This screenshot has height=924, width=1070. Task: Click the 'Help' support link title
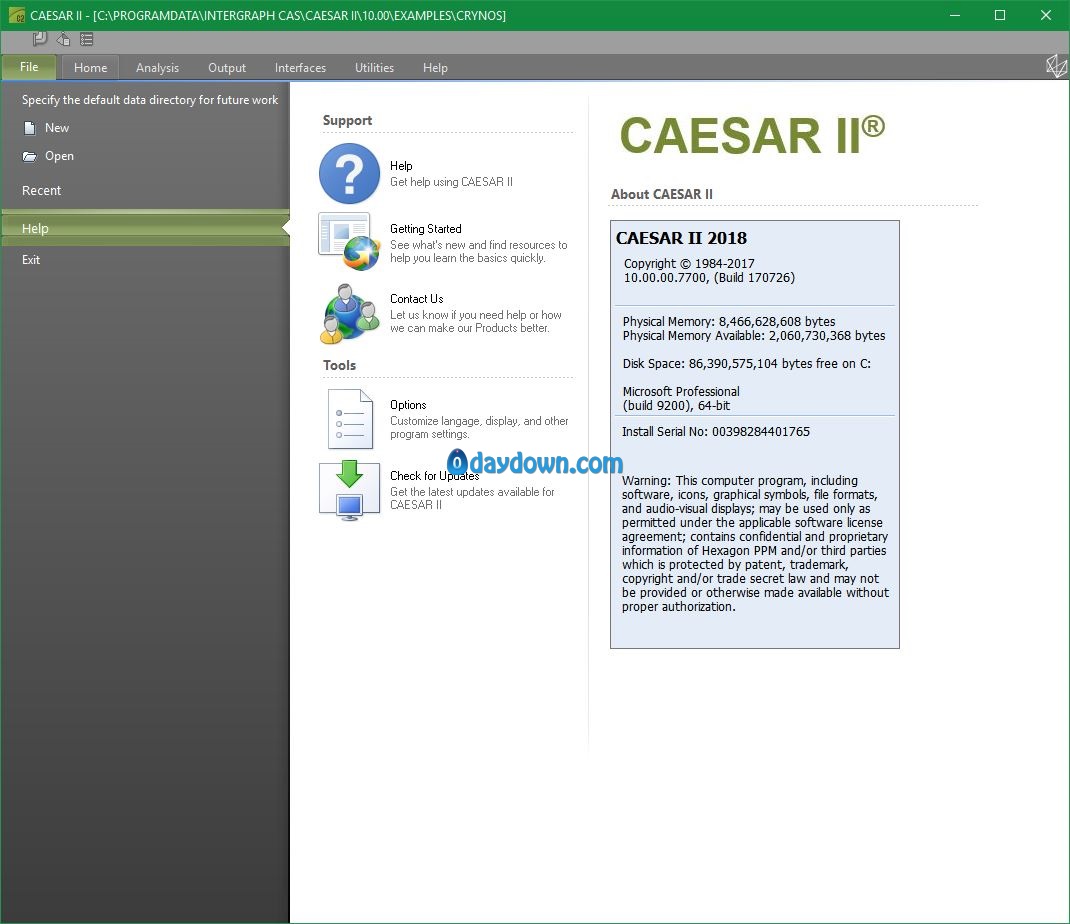[x=401, y=166]
